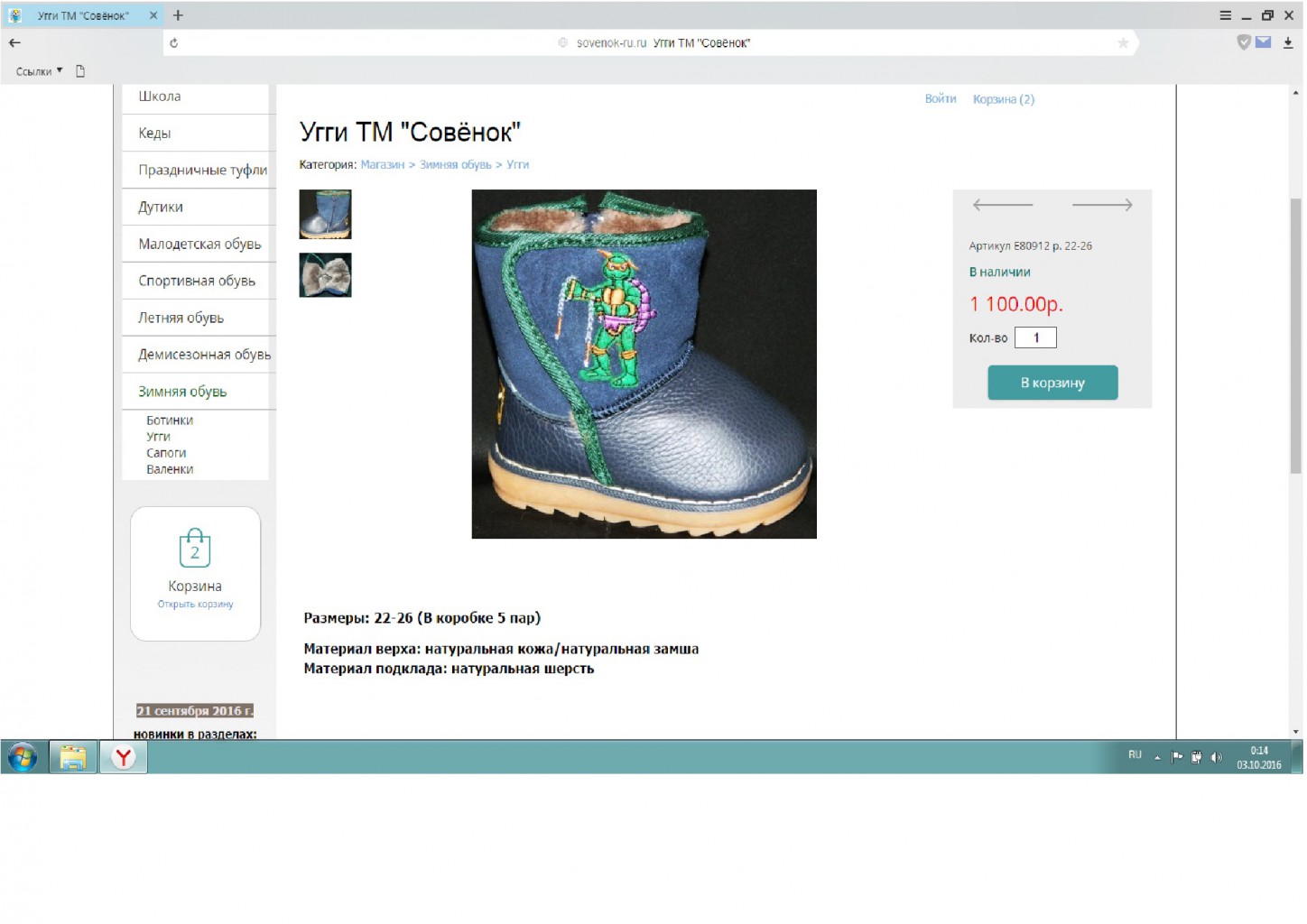Select the second boot thumbnail image
The height and width of the screenshot is (924, 1307).
point(325,275)
